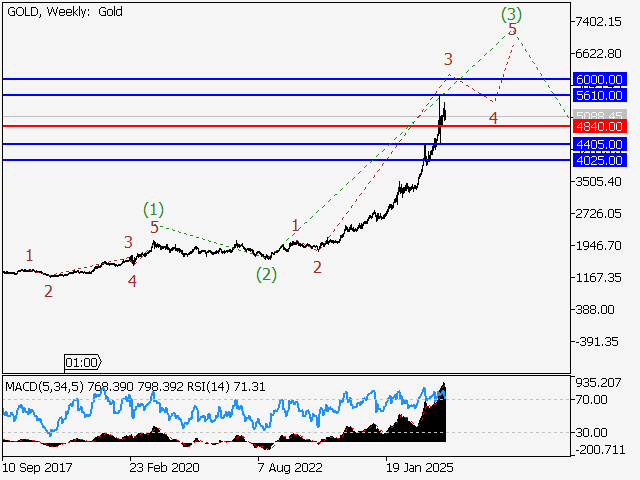The width and height of the screenshot is (640, 480).
Task: Click the blue 6000.00 price label
Action: (x=599, y=79)
